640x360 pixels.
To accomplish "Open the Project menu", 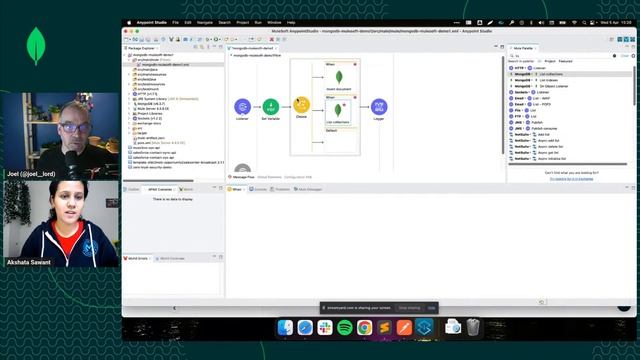I will (242, 23).
